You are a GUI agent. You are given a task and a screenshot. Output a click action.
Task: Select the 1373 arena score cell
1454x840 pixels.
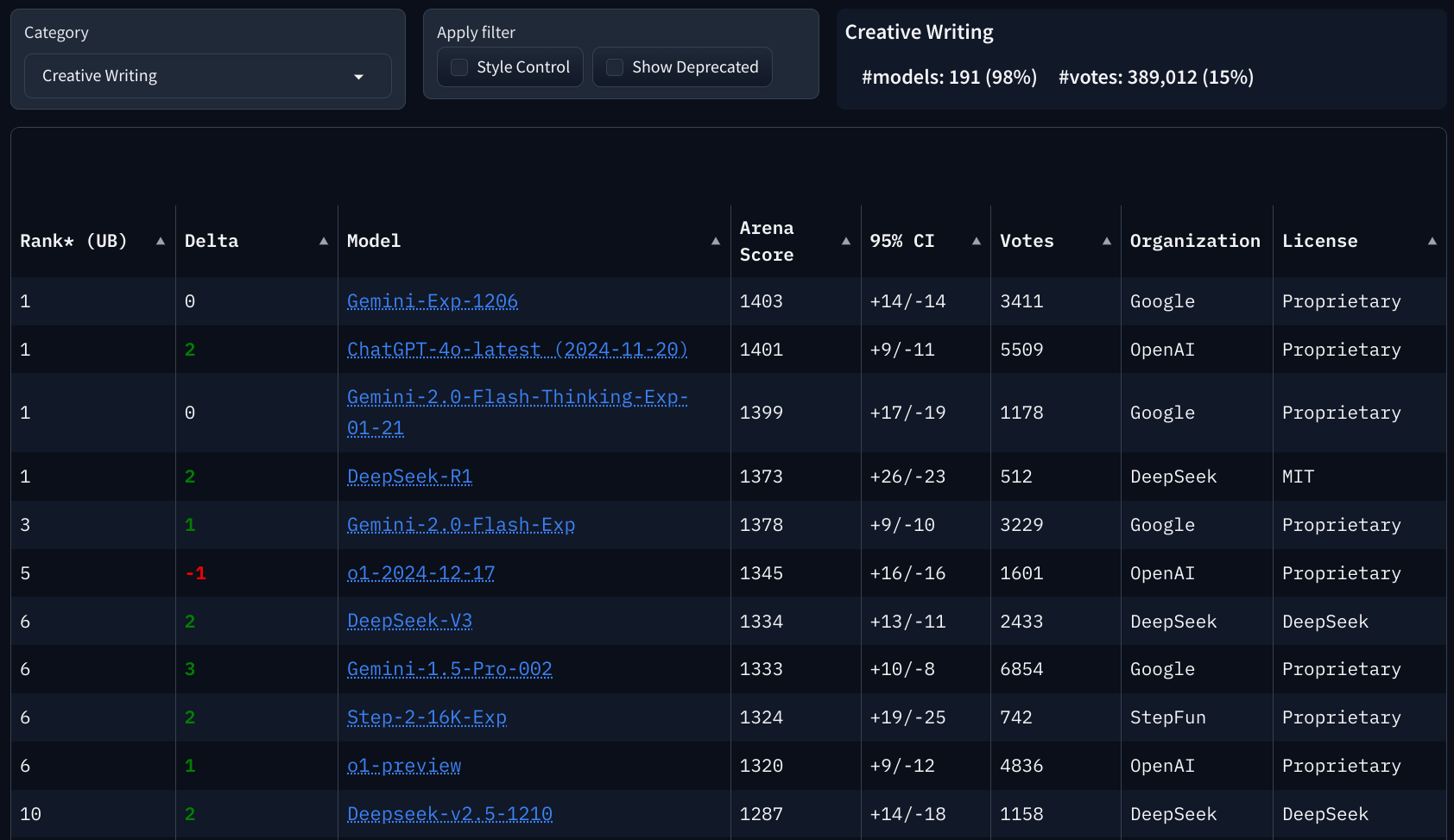pos(796,477)
